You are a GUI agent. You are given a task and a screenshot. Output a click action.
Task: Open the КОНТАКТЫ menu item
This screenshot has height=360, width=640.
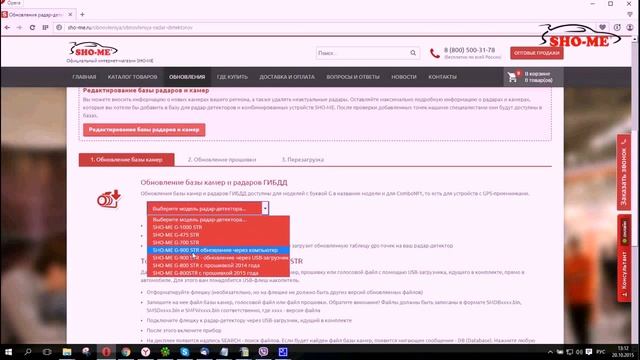coord(442,77)
